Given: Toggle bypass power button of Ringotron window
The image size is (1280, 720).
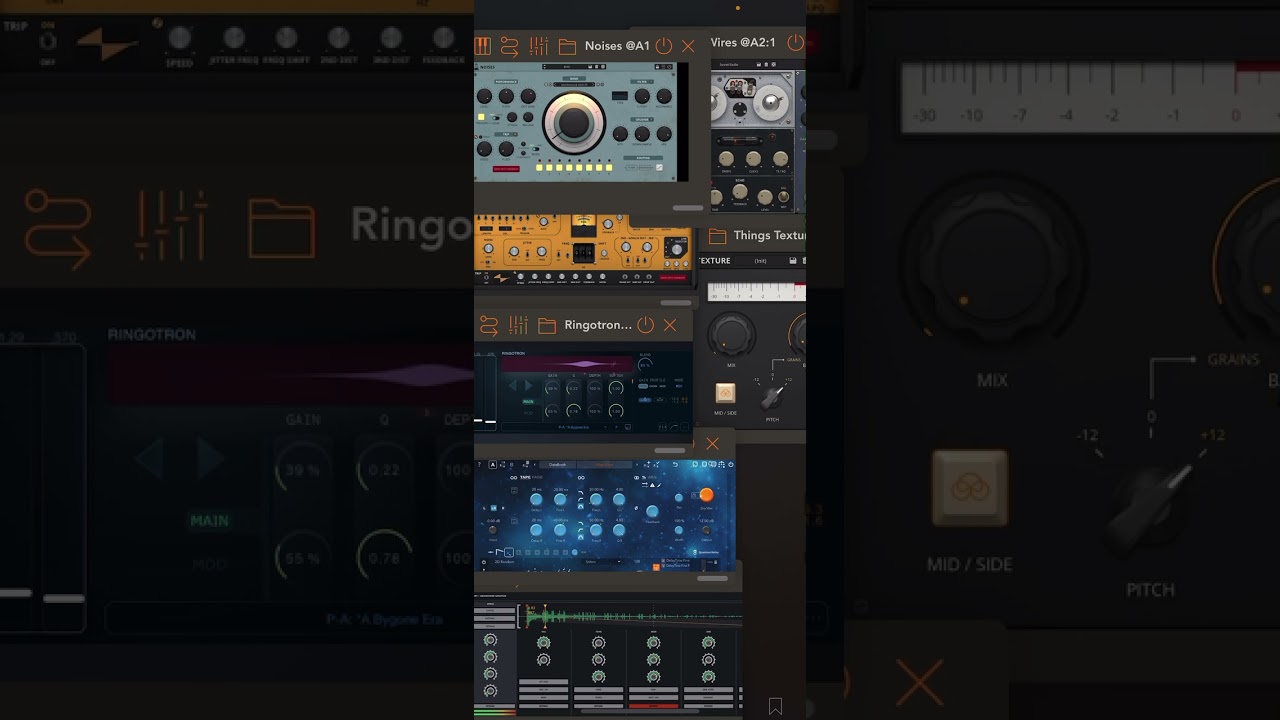Looking at the screenshot, I should 646,325.
